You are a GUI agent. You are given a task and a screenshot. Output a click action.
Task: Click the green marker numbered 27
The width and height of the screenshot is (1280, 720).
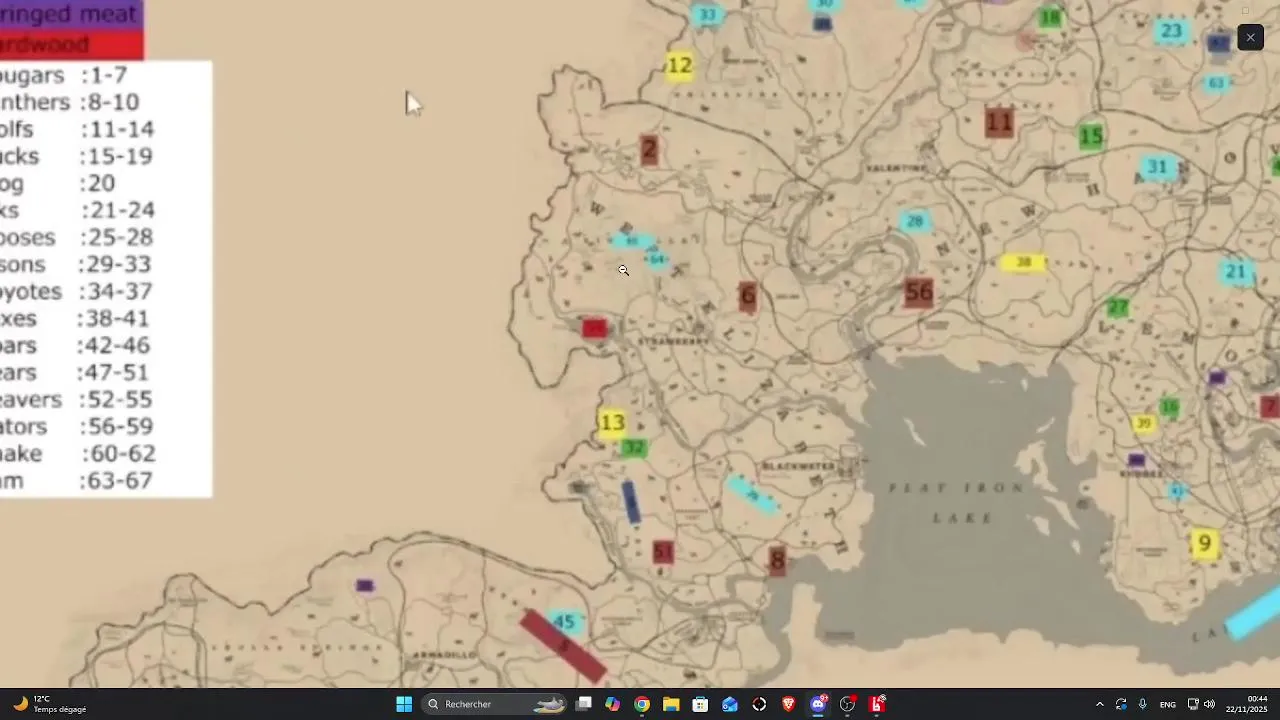coord(1118,307)
